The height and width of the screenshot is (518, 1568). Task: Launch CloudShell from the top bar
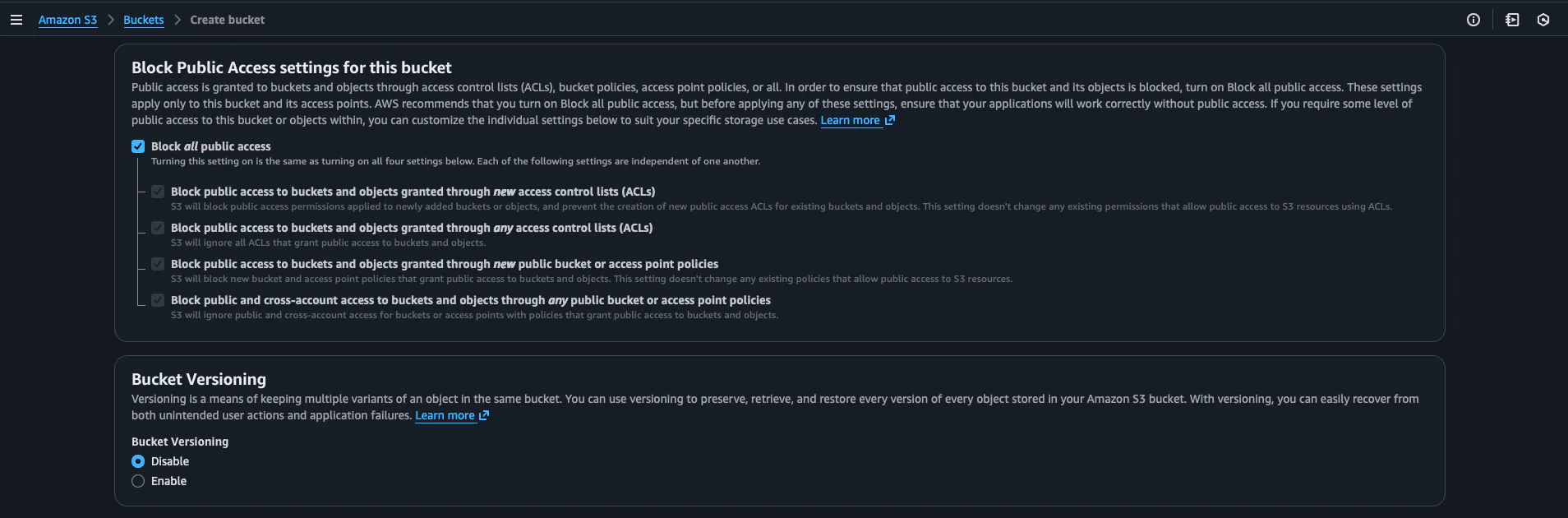pos(1513,19)
